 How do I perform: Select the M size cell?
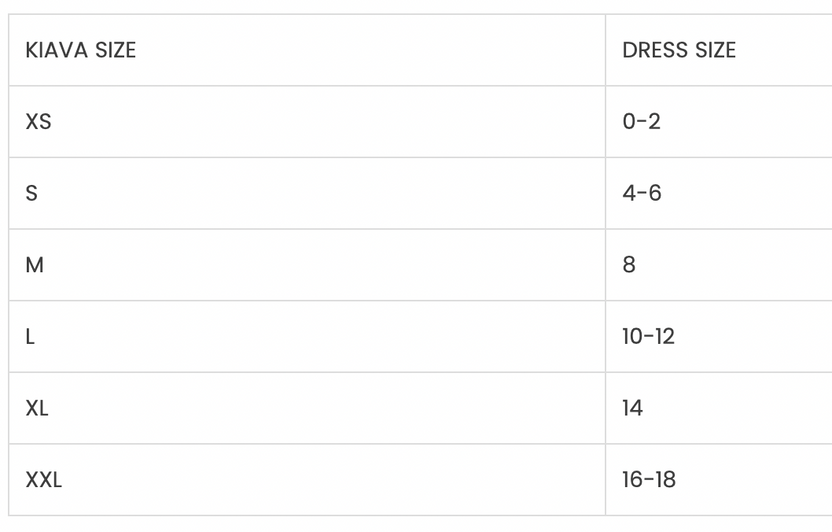tap(34, 265)
